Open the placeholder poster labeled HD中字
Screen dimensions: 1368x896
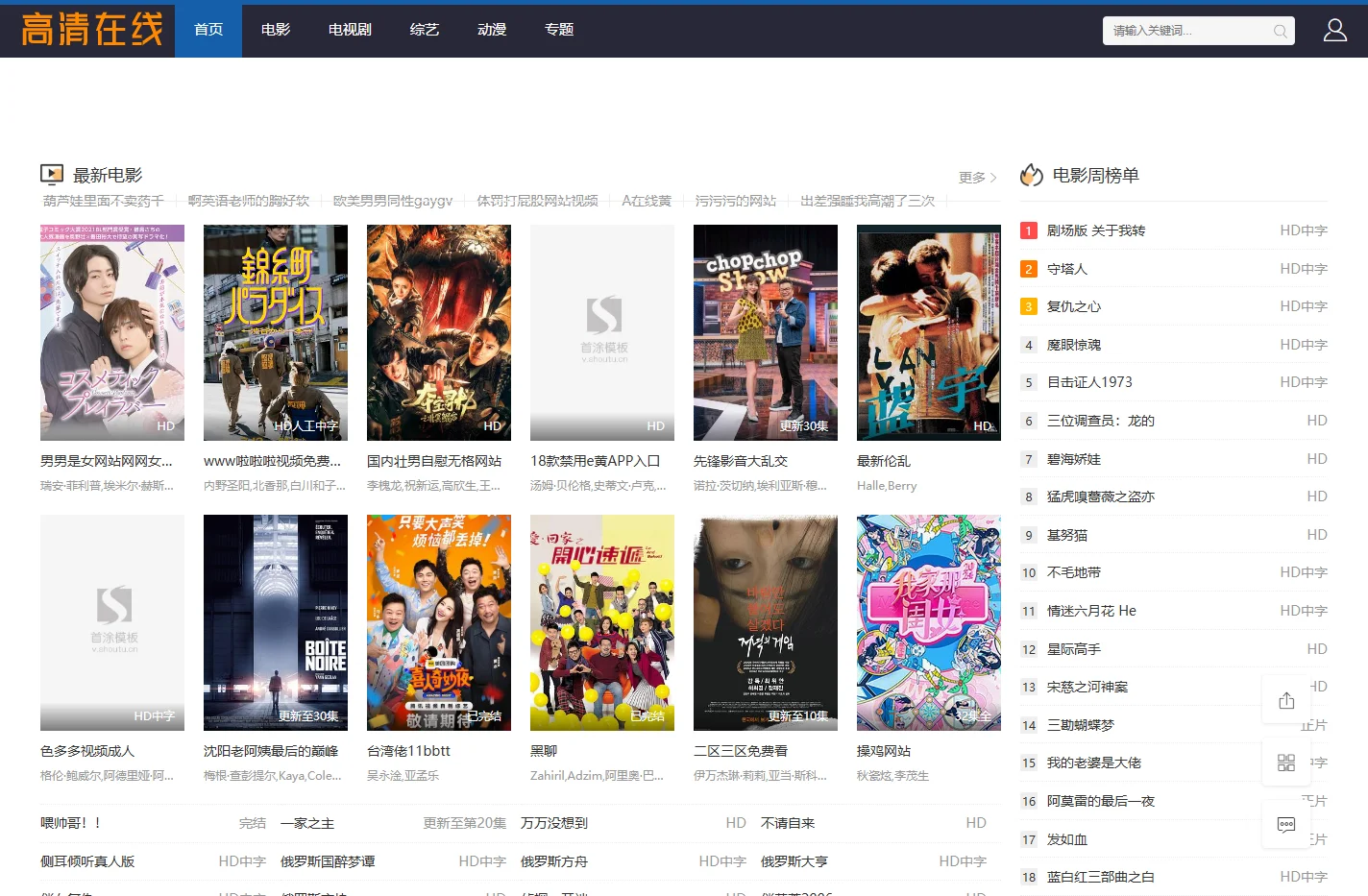pyautogui.click(x=112, y=622)
